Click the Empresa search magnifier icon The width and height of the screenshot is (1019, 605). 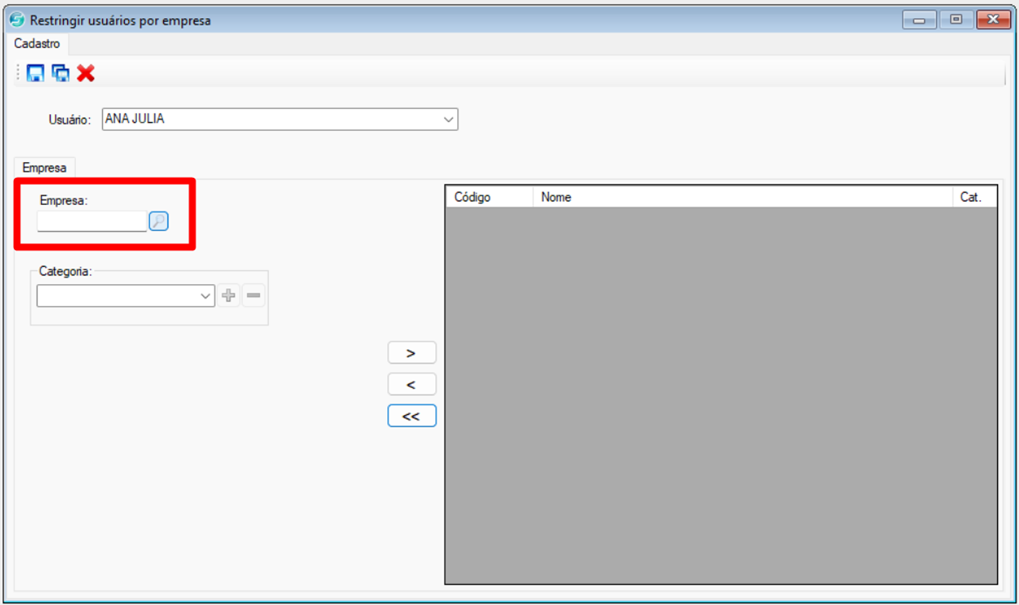click(159, 221)
